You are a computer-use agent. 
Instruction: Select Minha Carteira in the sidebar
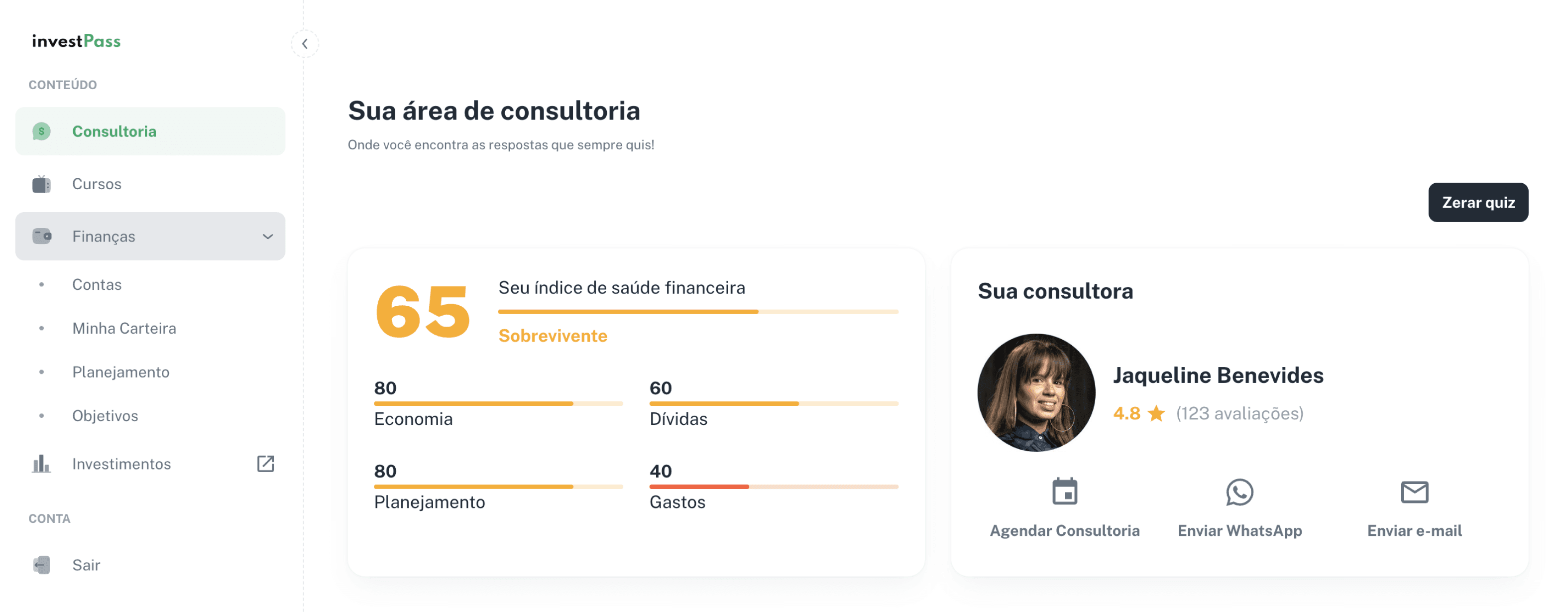point(124,328)
